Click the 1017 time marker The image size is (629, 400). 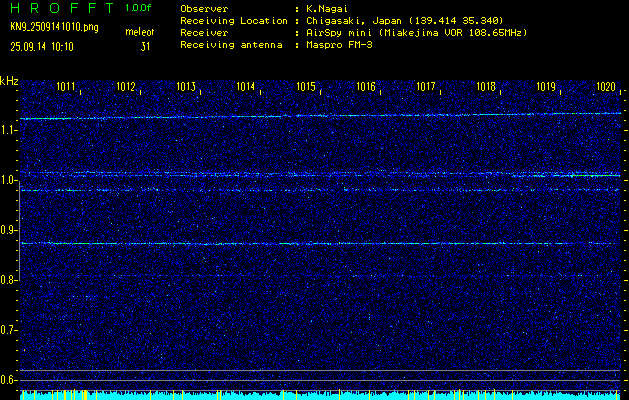click(426, 86)
